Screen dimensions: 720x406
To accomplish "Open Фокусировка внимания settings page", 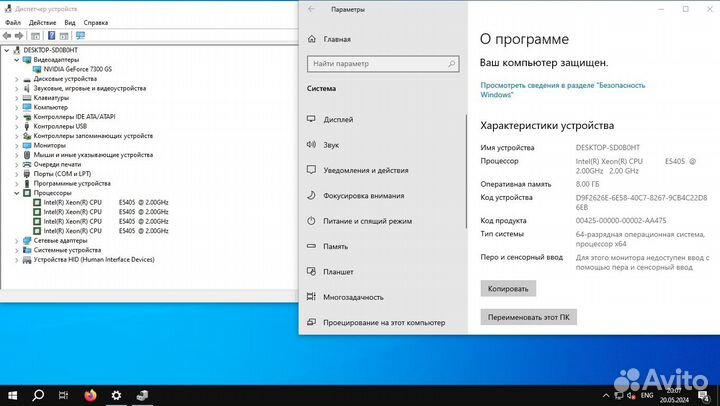I will (364, 196).
